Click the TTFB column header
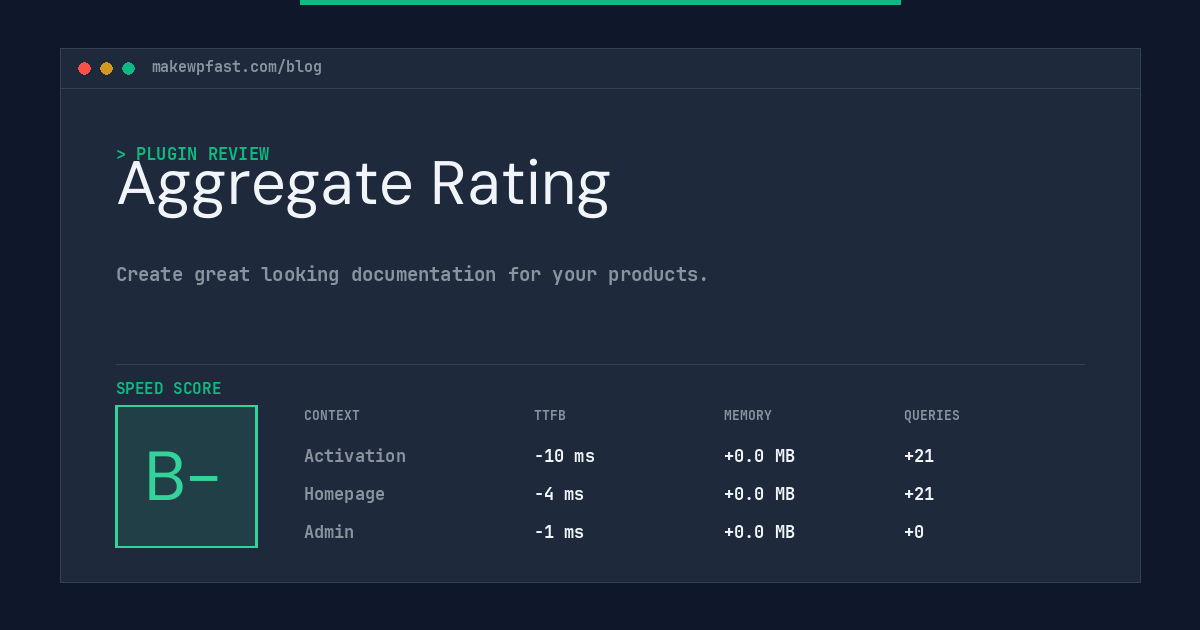This screenshot has width=1200, height=630. click(x=550, y=416)
